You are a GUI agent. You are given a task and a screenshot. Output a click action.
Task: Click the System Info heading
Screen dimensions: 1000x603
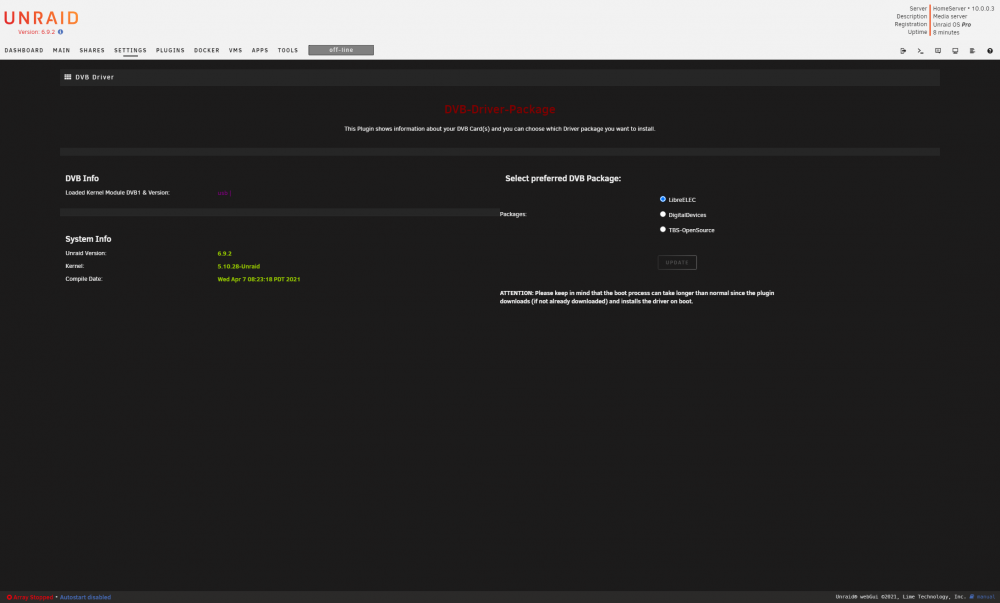pos(88,239)
